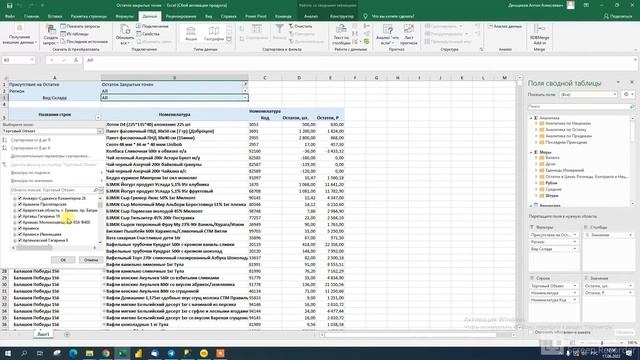
Task: Click the formula bar fx icon
Action: point(76,60)
